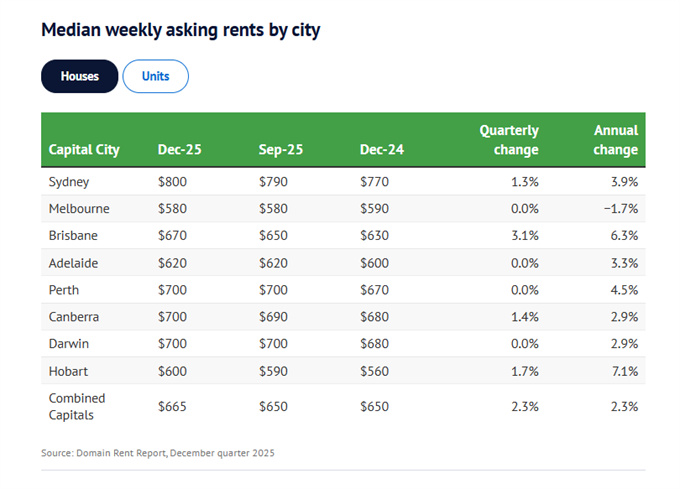Click Melbourne's −1.7% annual change value
Image resolution: width=680 pixels, height=489 pixels.
coord(619,209)
